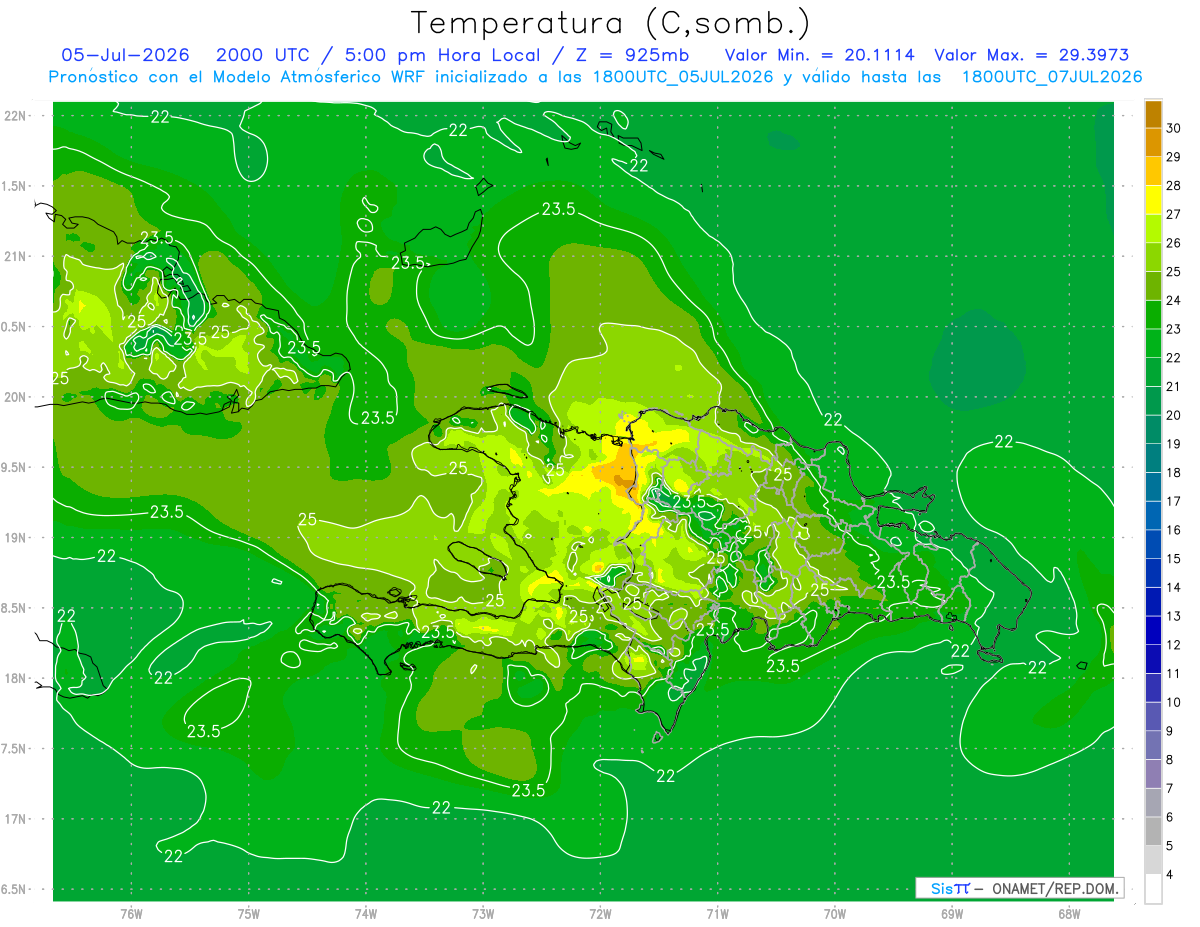This screenshot has width=1200, height=927.
Task: Click the title 'Temperatura (C,somb.)'
Action: (611, 23)
